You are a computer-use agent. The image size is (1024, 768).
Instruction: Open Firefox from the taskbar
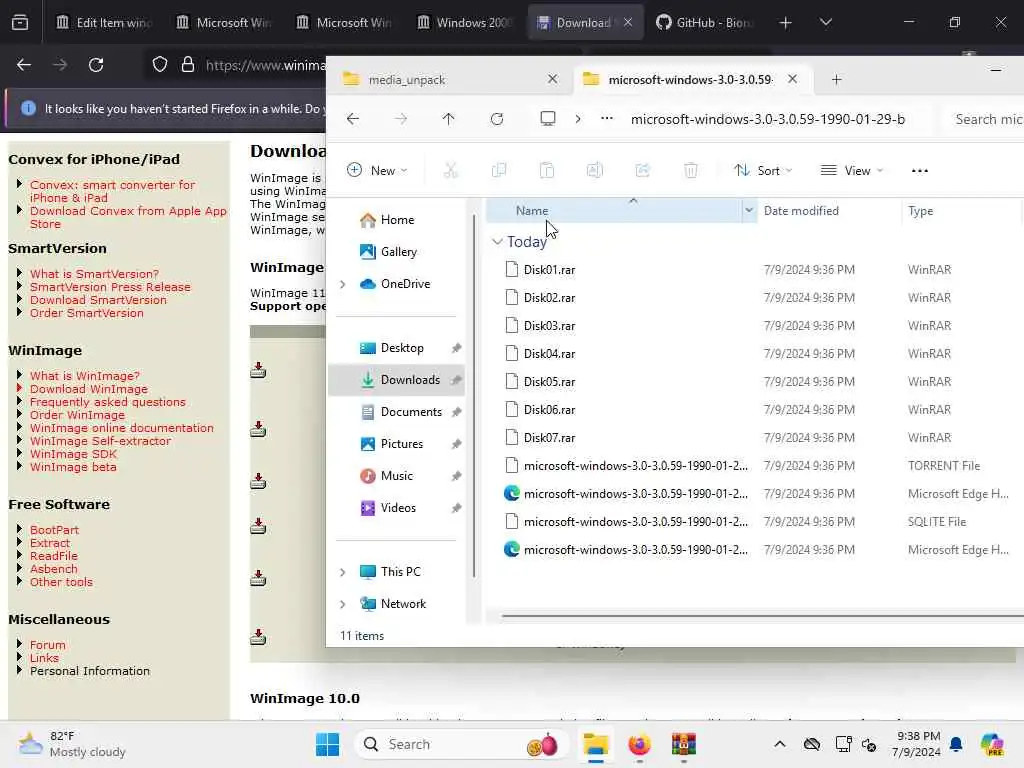639,744
